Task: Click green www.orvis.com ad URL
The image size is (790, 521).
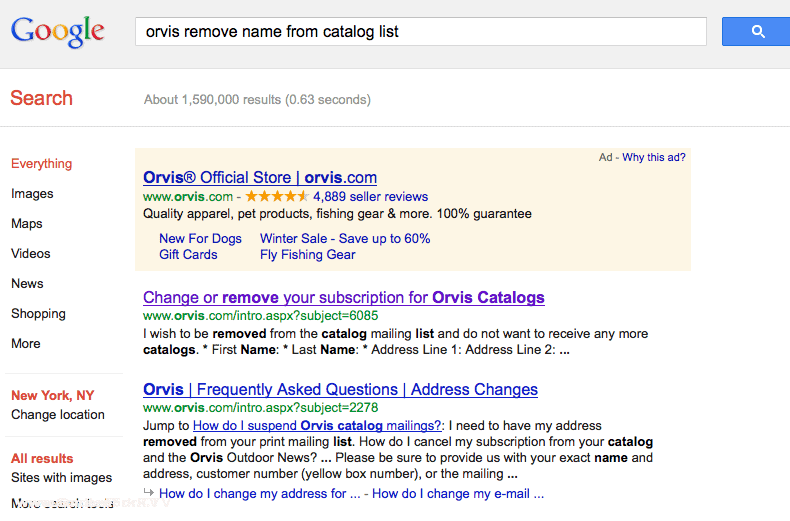Action: [x=188, y=197]
